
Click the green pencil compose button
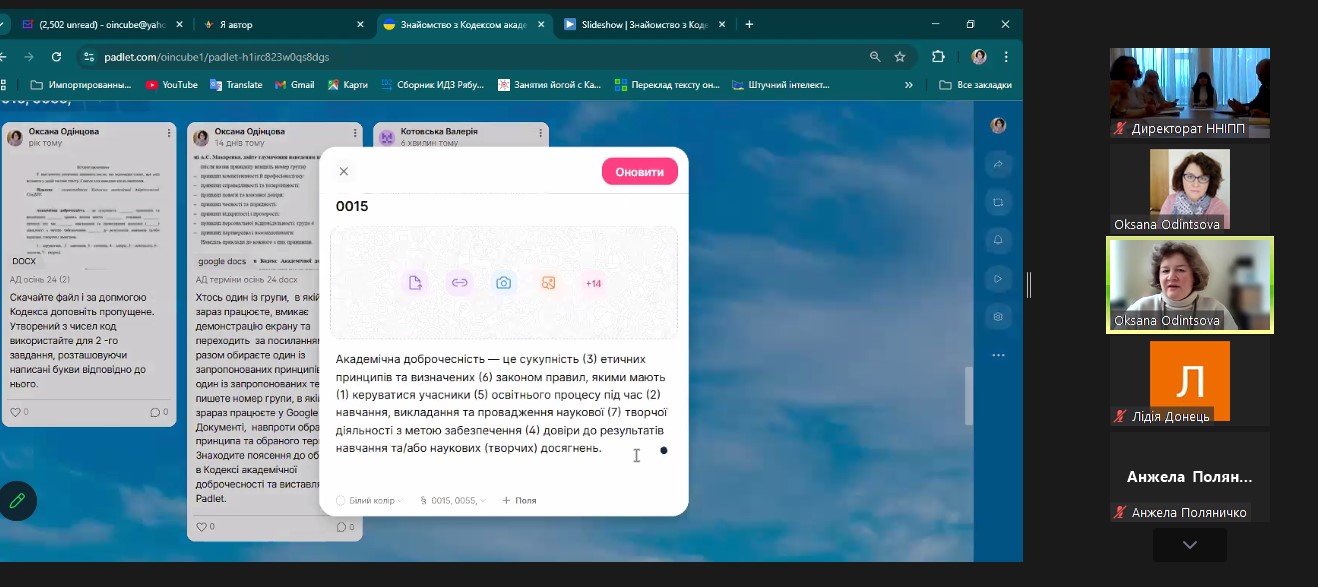point(17,501)
